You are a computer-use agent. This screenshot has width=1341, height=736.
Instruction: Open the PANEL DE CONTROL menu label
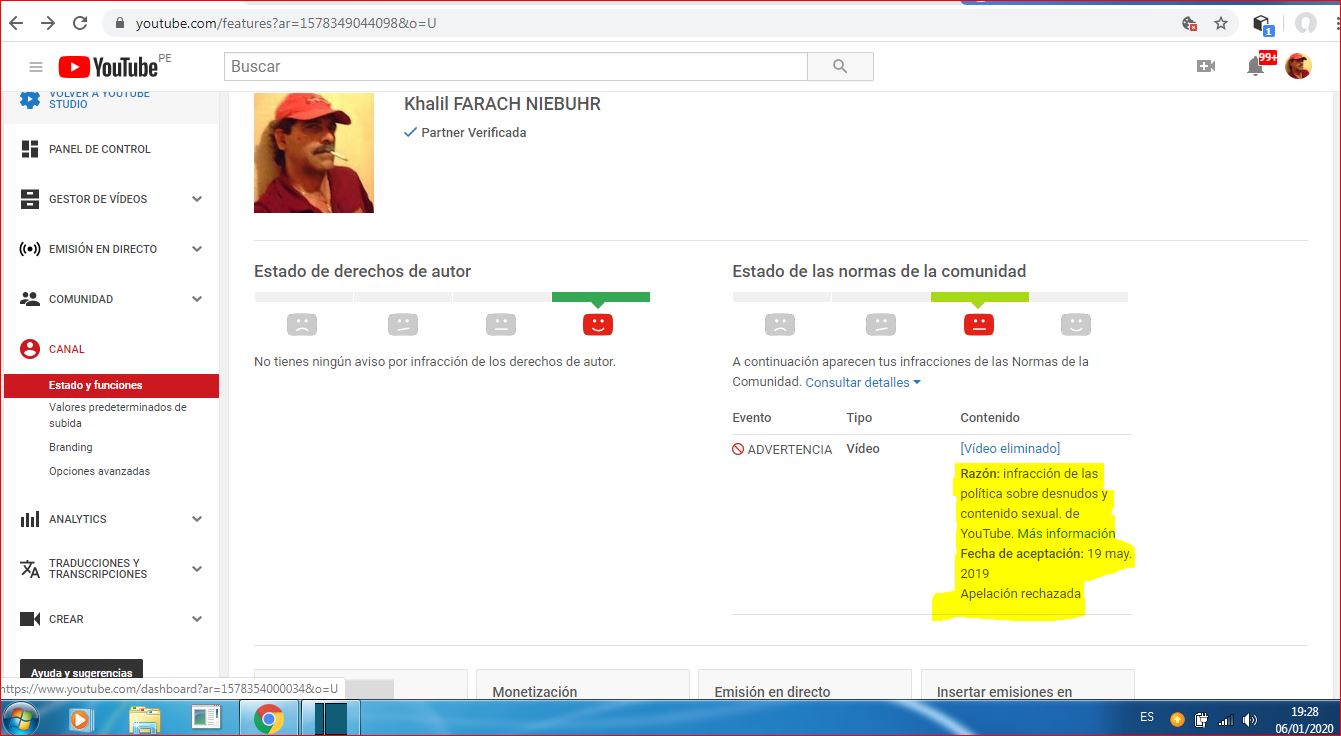tap(100, 149)
